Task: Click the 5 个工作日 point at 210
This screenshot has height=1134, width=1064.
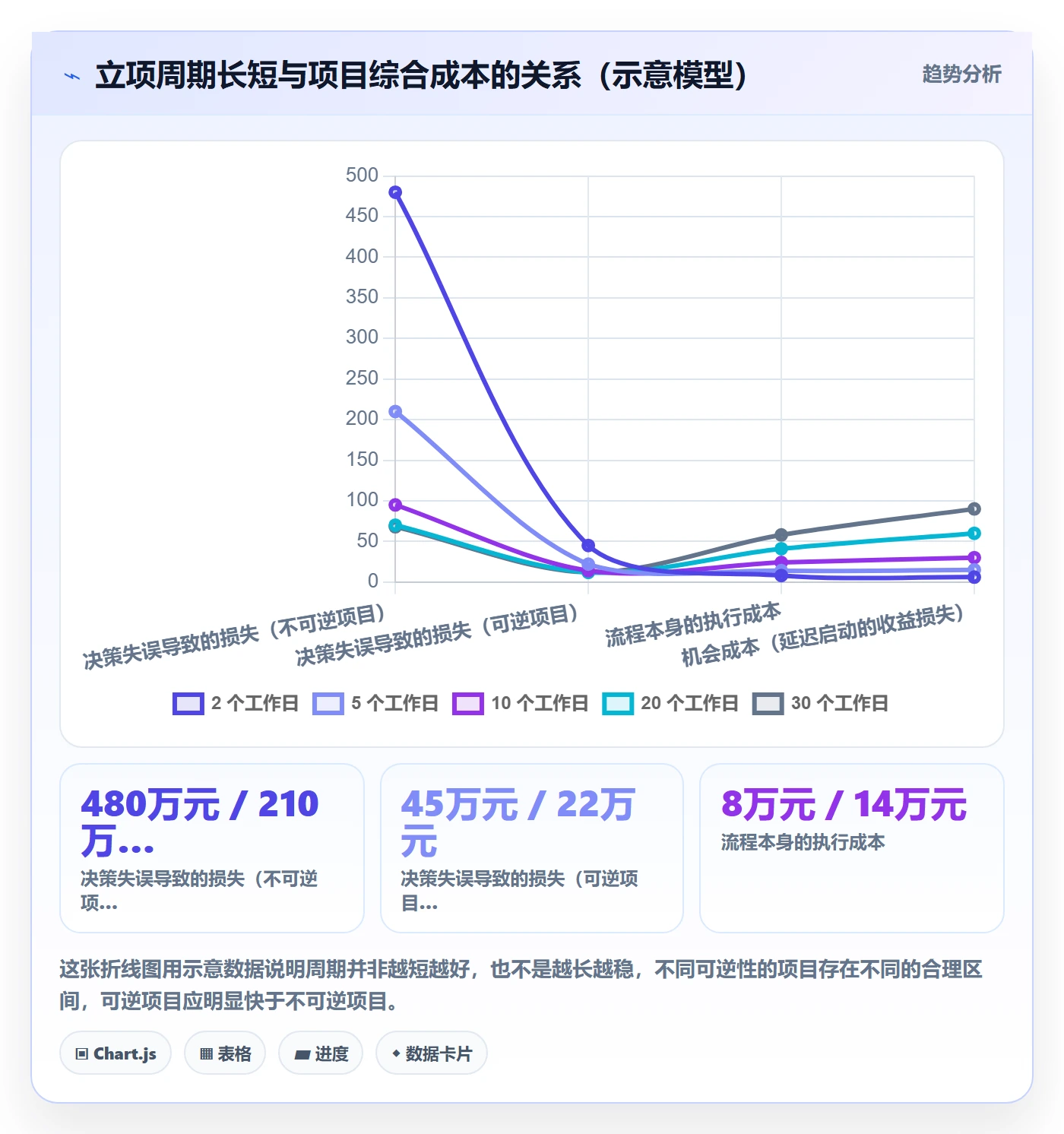Action: 395,412
